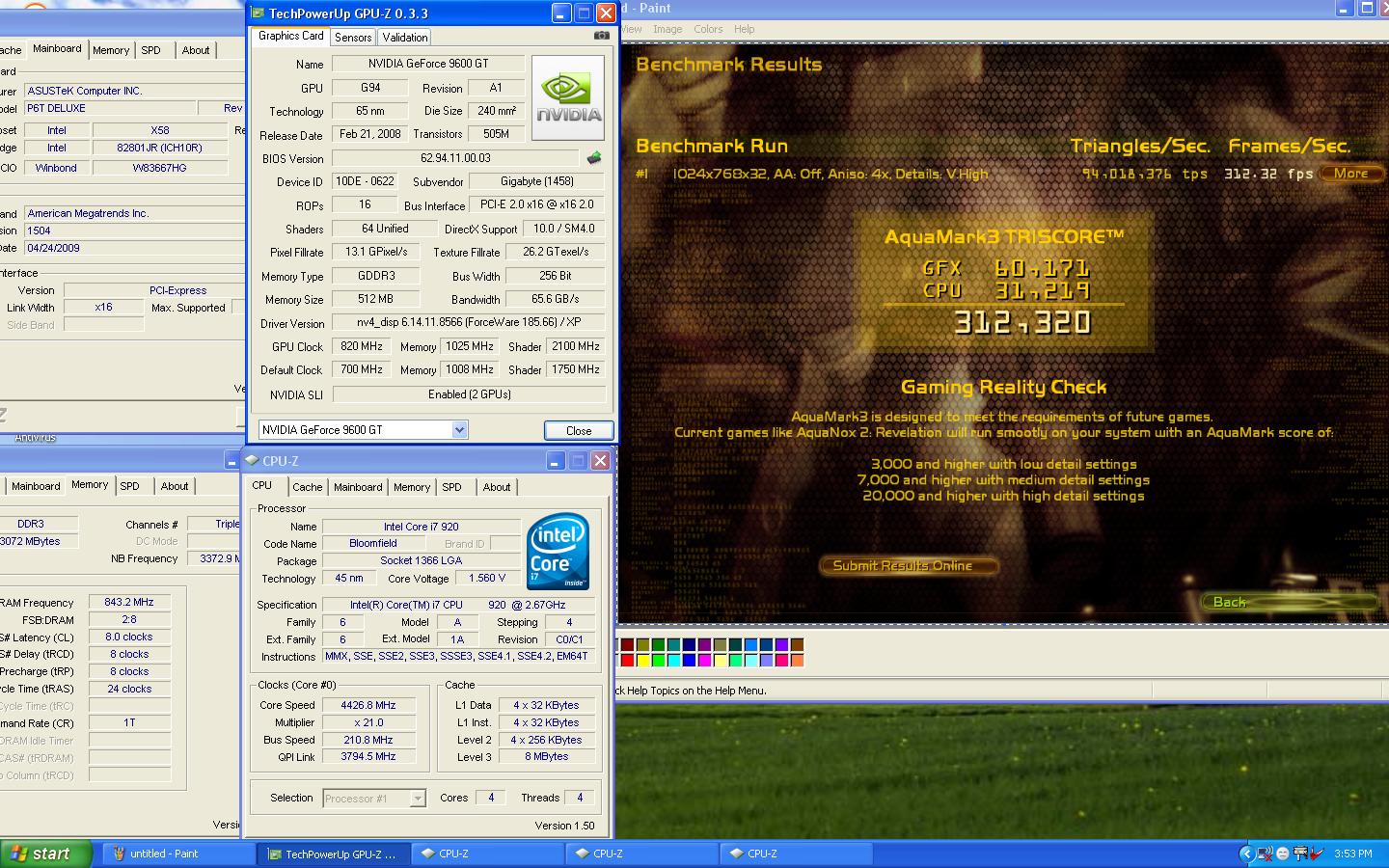The width and height of the screenshot is (1389, 868).
Task: Click the QPI Link 3794.5 MHz value
Action: pyautogui.click(x=368, y=757)
